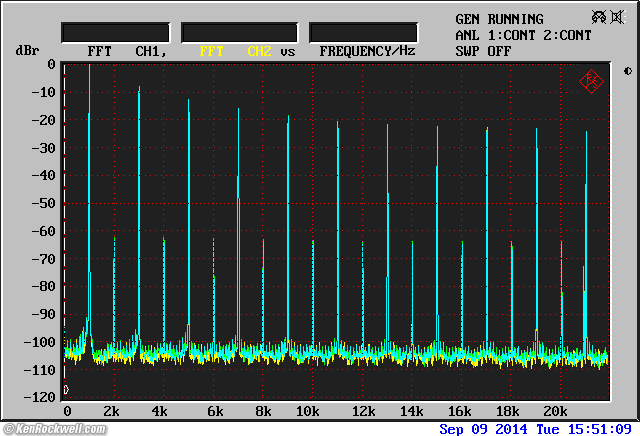This screenshot has height=436, width=640.
Task: Click the readout box above yellow FFT CH2
Action: click(239, 32)
